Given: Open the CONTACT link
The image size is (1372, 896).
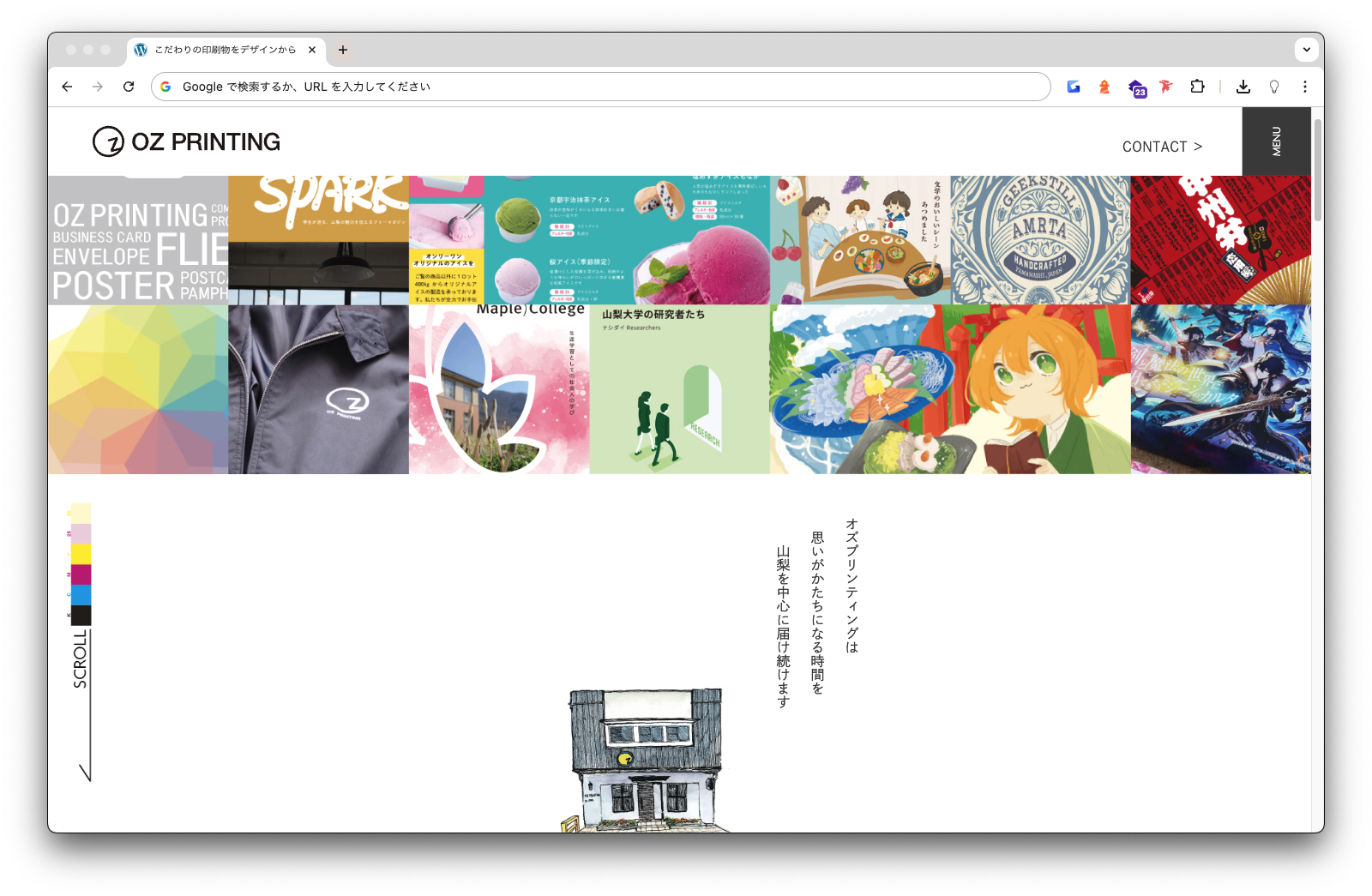Looking at the screenshot, I should coord(1162,147).
